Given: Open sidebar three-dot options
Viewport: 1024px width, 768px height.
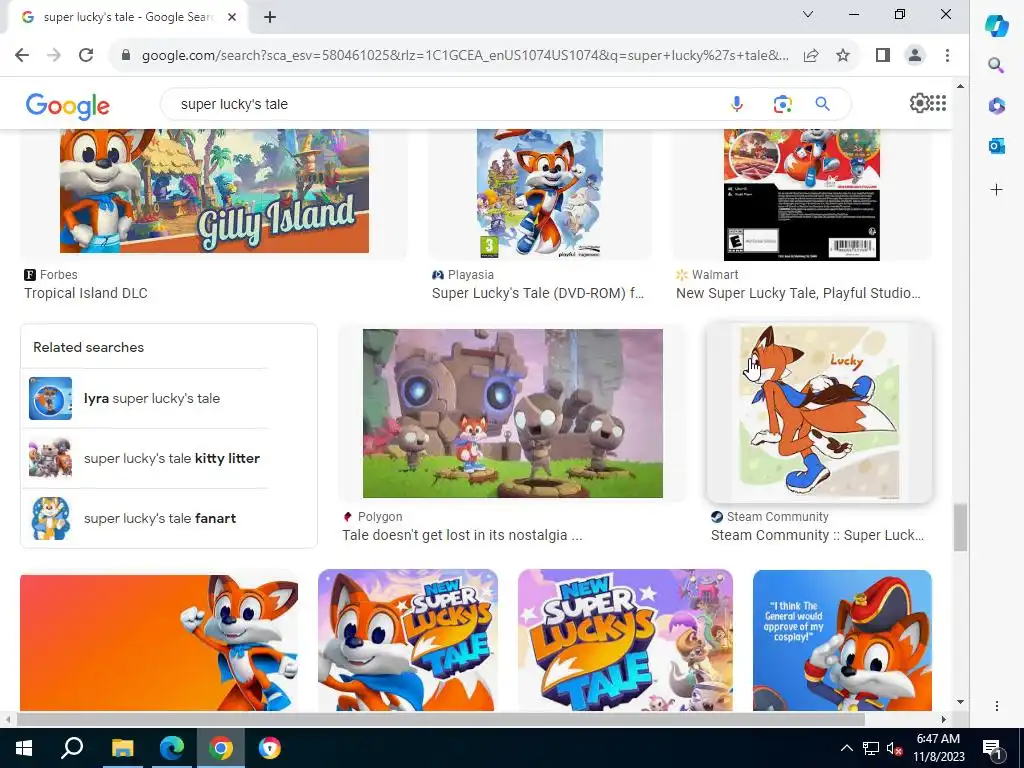Looking at the screenshot, I should 997,706.
